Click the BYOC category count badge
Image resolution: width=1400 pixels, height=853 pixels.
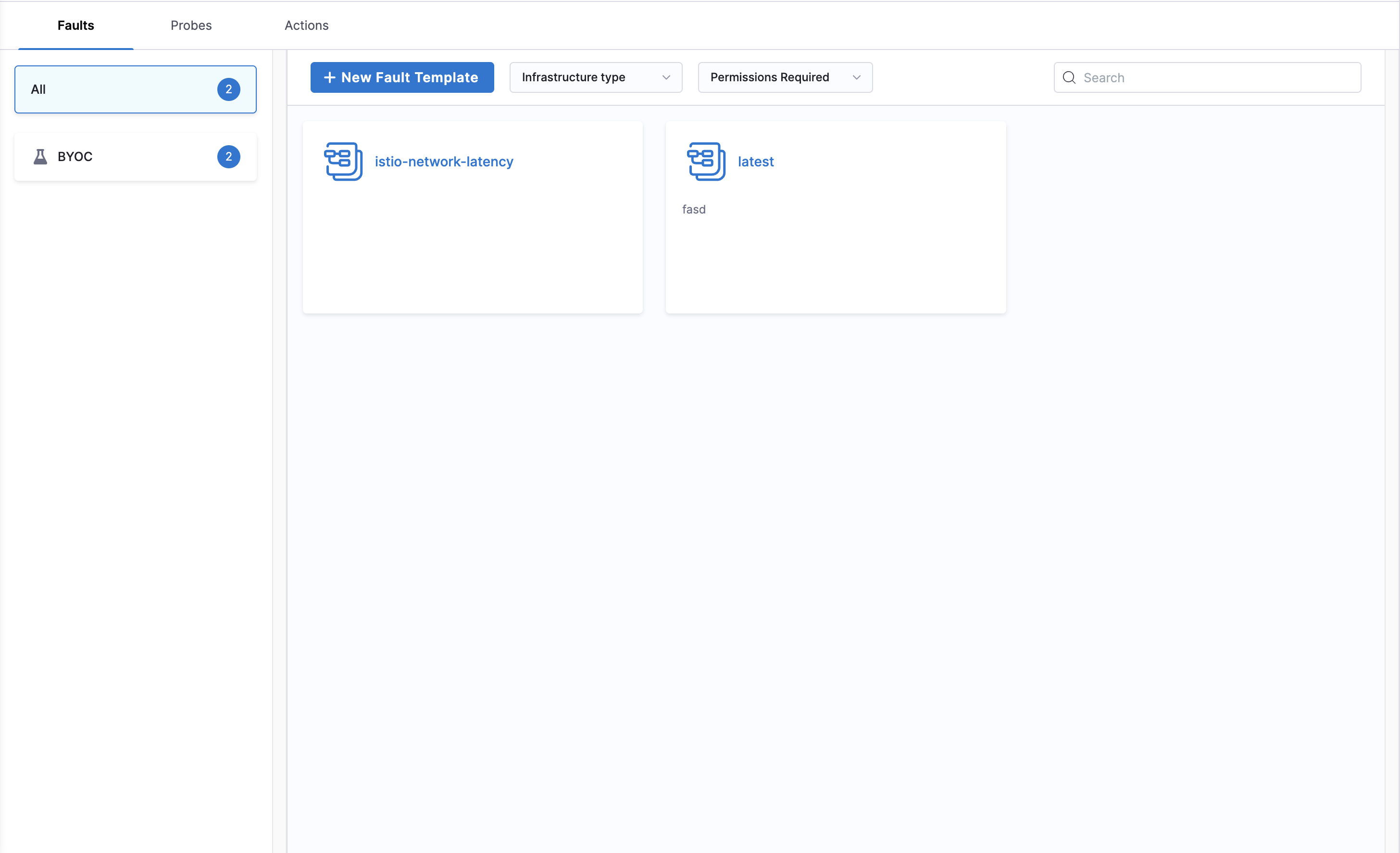tap(228, 157)
